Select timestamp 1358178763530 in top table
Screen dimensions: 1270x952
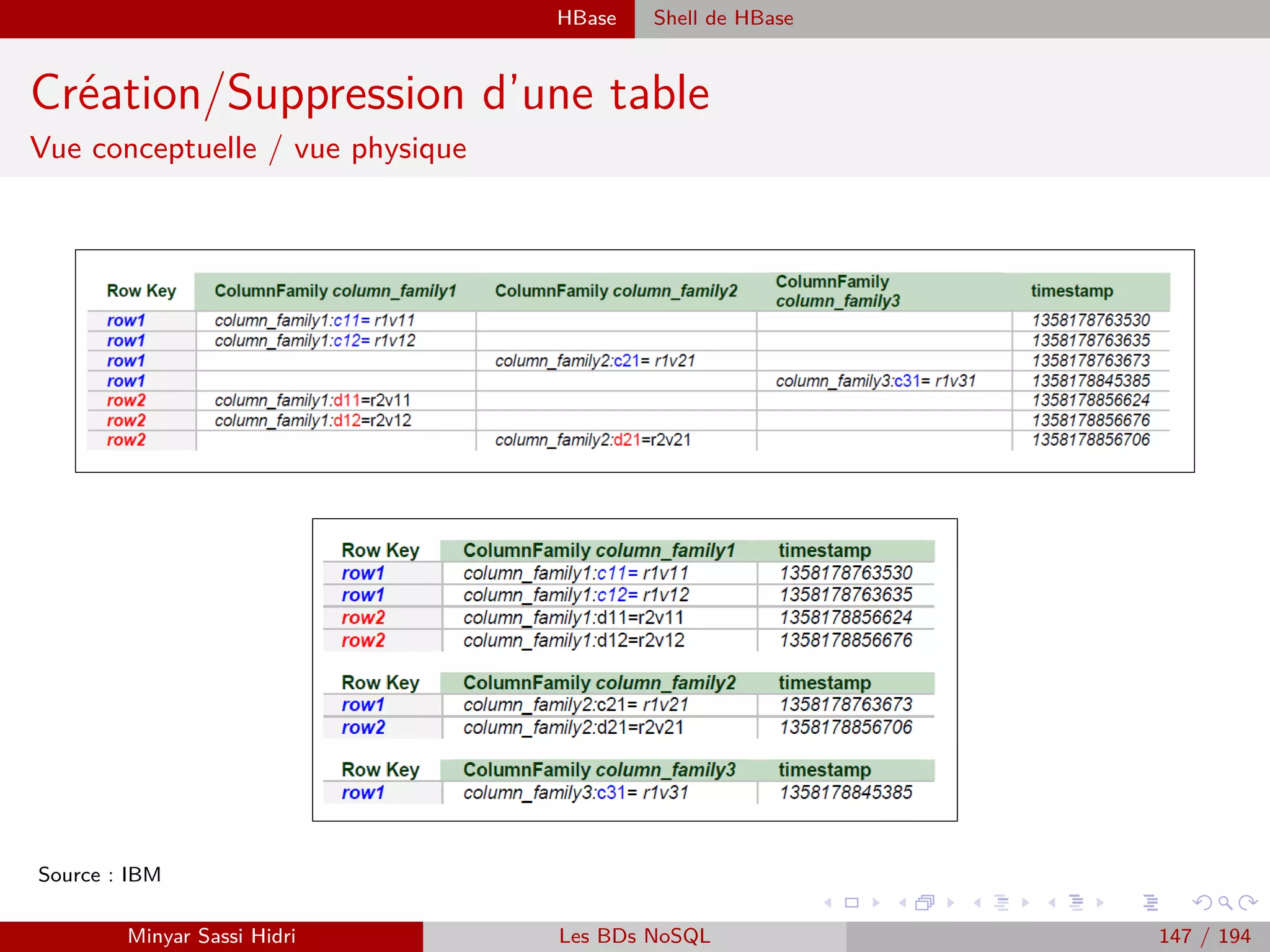(1091, 320)
